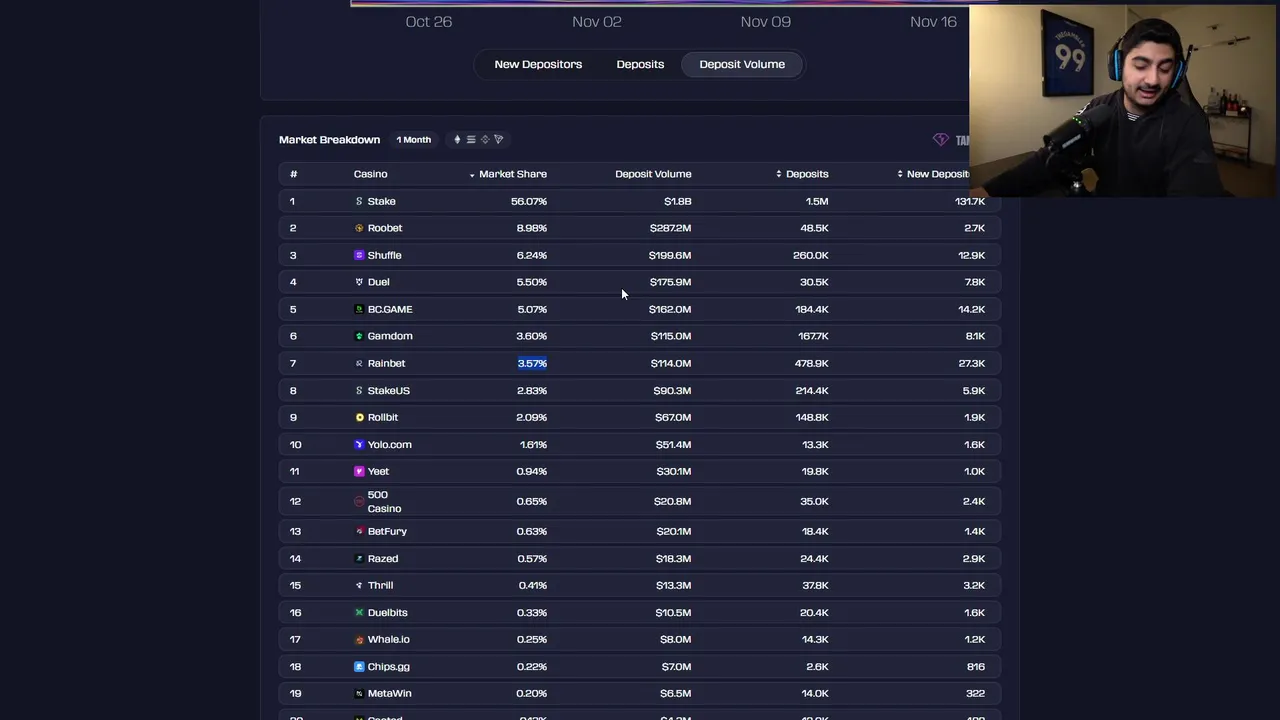Image resolution: width=1280 pixels, height=720 pixels.
Task: Click the 131.7K new depositors cell
Action: (970, 201)
